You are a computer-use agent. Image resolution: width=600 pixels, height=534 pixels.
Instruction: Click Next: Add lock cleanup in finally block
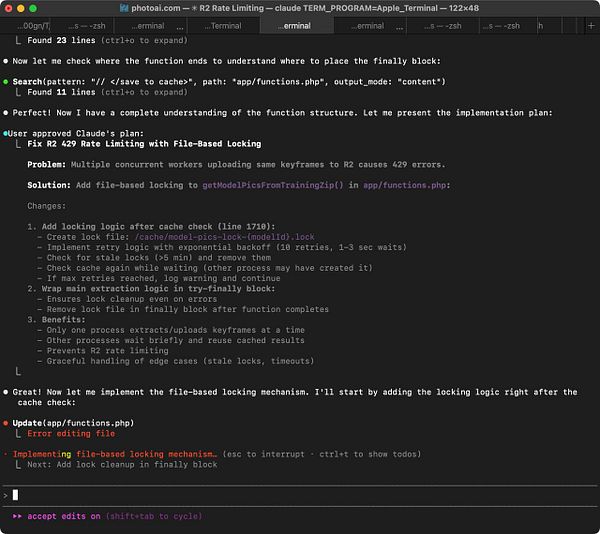(x=122, y=464)
